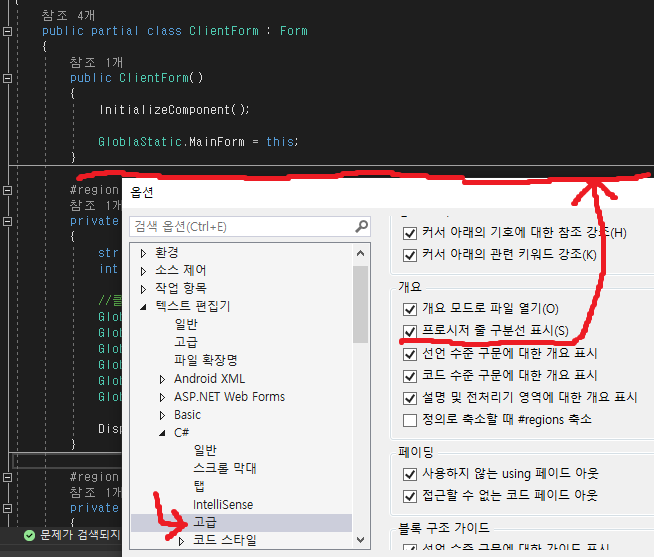Image resolution: width=654 pixels, height=557 pixels.
Task: Toggle 커서 아래의 기호에 대한 참조 강조 checkbox
Action: 410,233
